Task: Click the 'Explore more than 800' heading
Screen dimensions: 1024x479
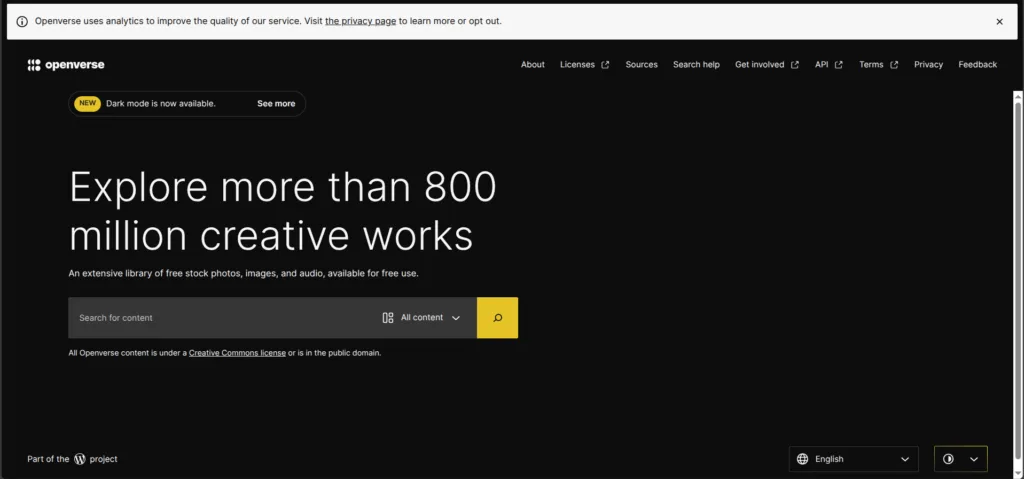Action: click(283, 186)
